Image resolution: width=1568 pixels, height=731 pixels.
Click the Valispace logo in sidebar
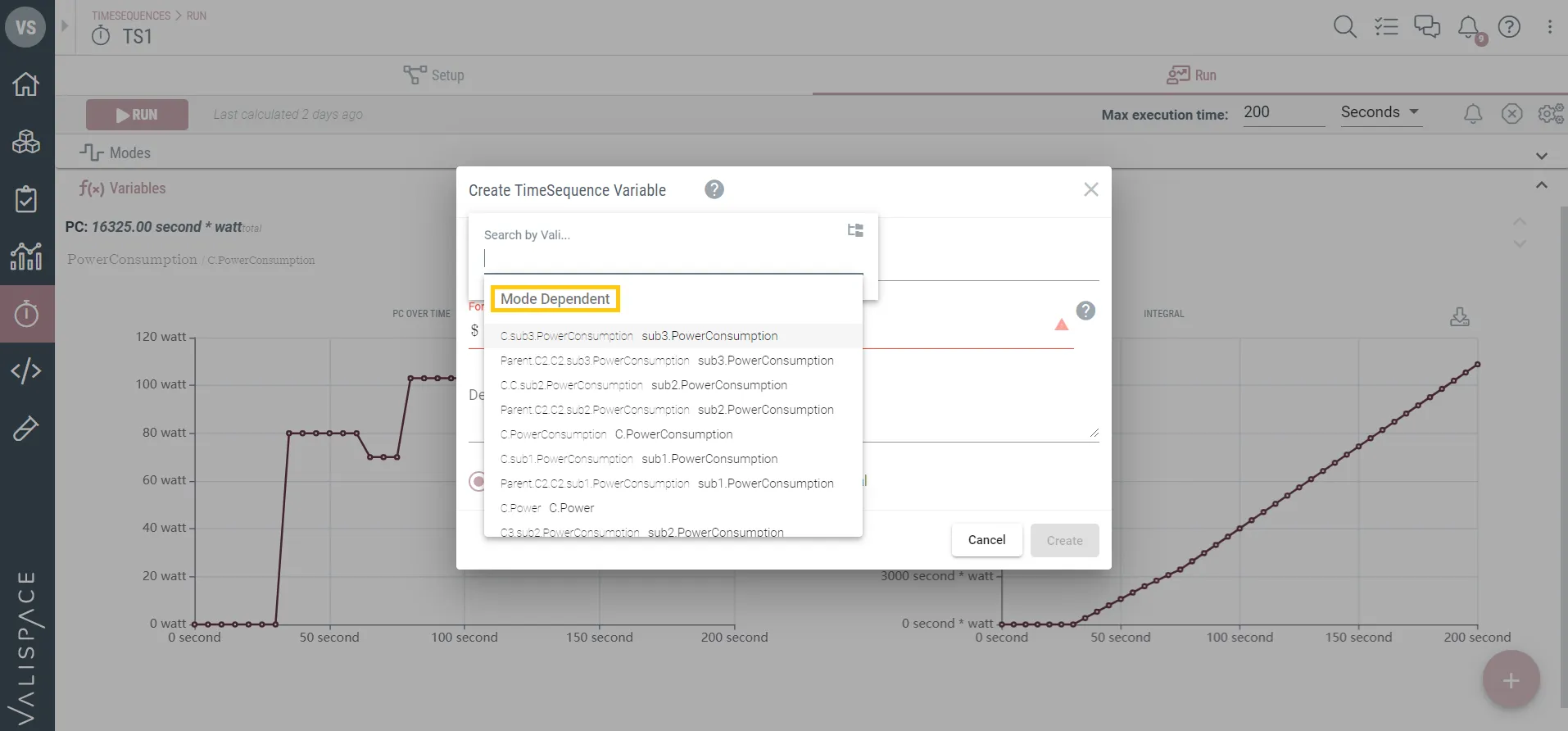click(26, 647)
